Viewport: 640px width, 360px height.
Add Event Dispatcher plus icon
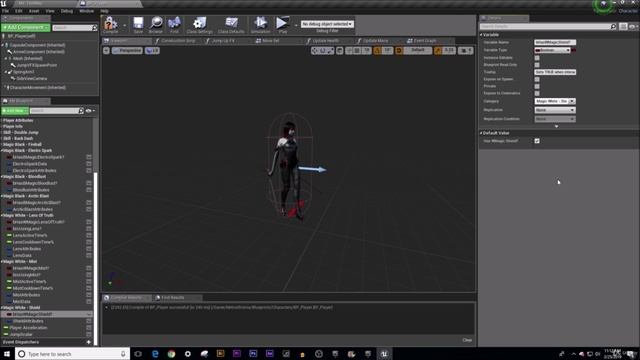(x=89, y=342)
